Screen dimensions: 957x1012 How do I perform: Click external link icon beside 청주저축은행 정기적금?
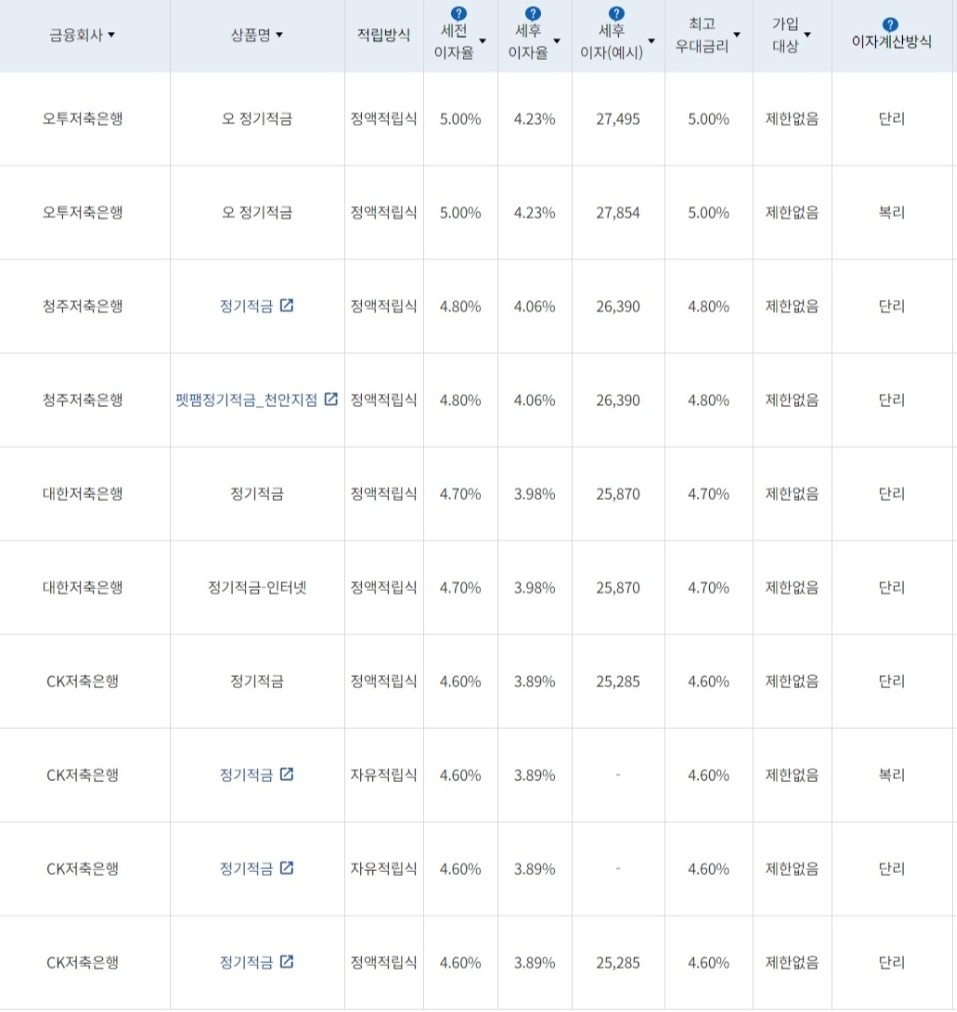tap(288, 306)
